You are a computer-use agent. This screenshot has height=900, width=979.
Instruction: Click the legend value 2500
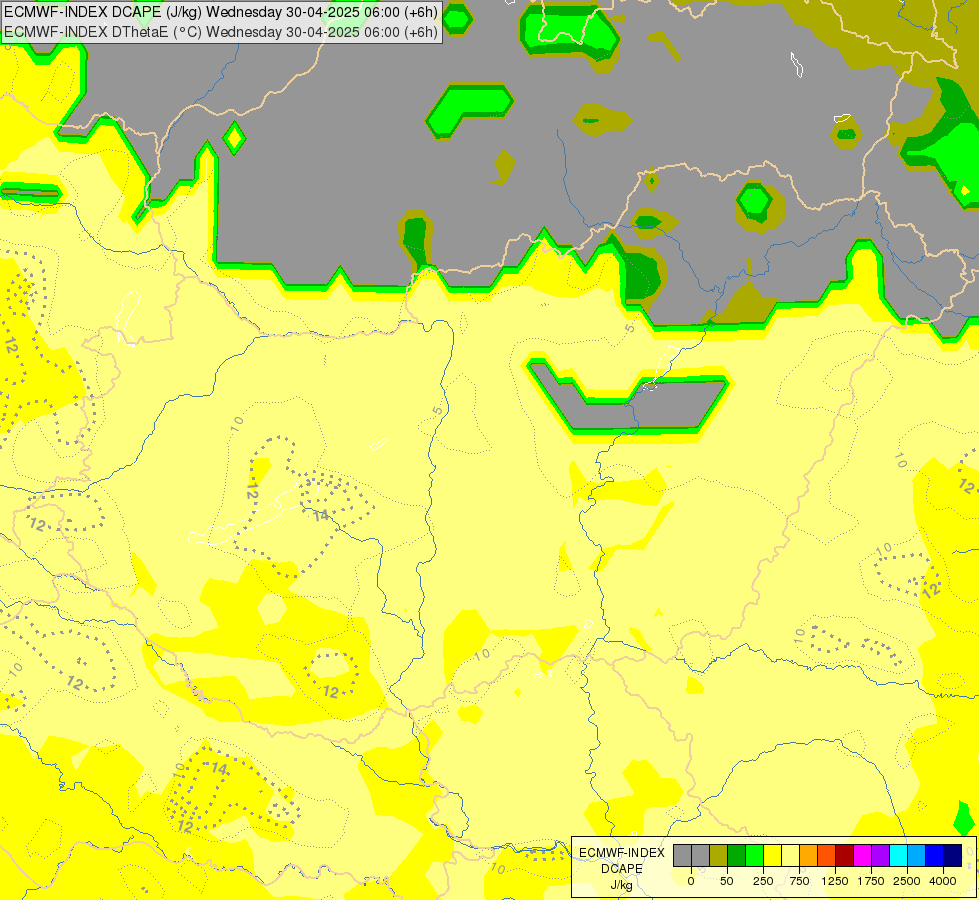pos(907,881)
